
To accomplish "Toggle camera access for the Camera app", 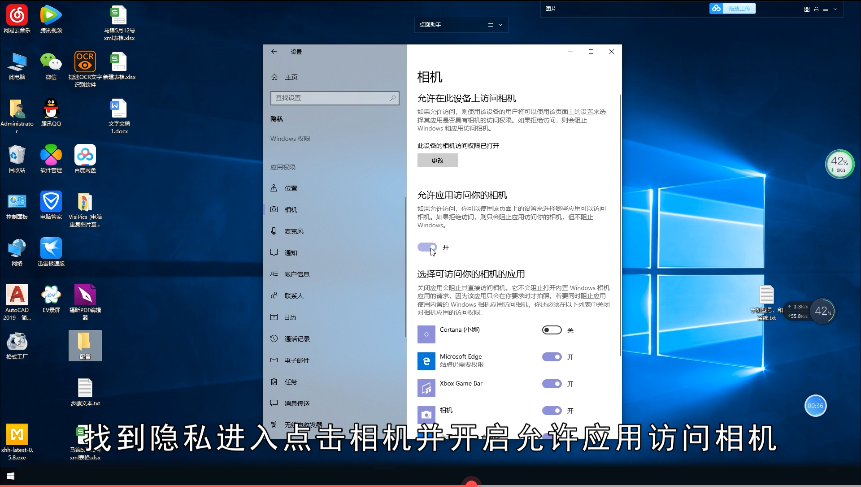I will (552, 411).
